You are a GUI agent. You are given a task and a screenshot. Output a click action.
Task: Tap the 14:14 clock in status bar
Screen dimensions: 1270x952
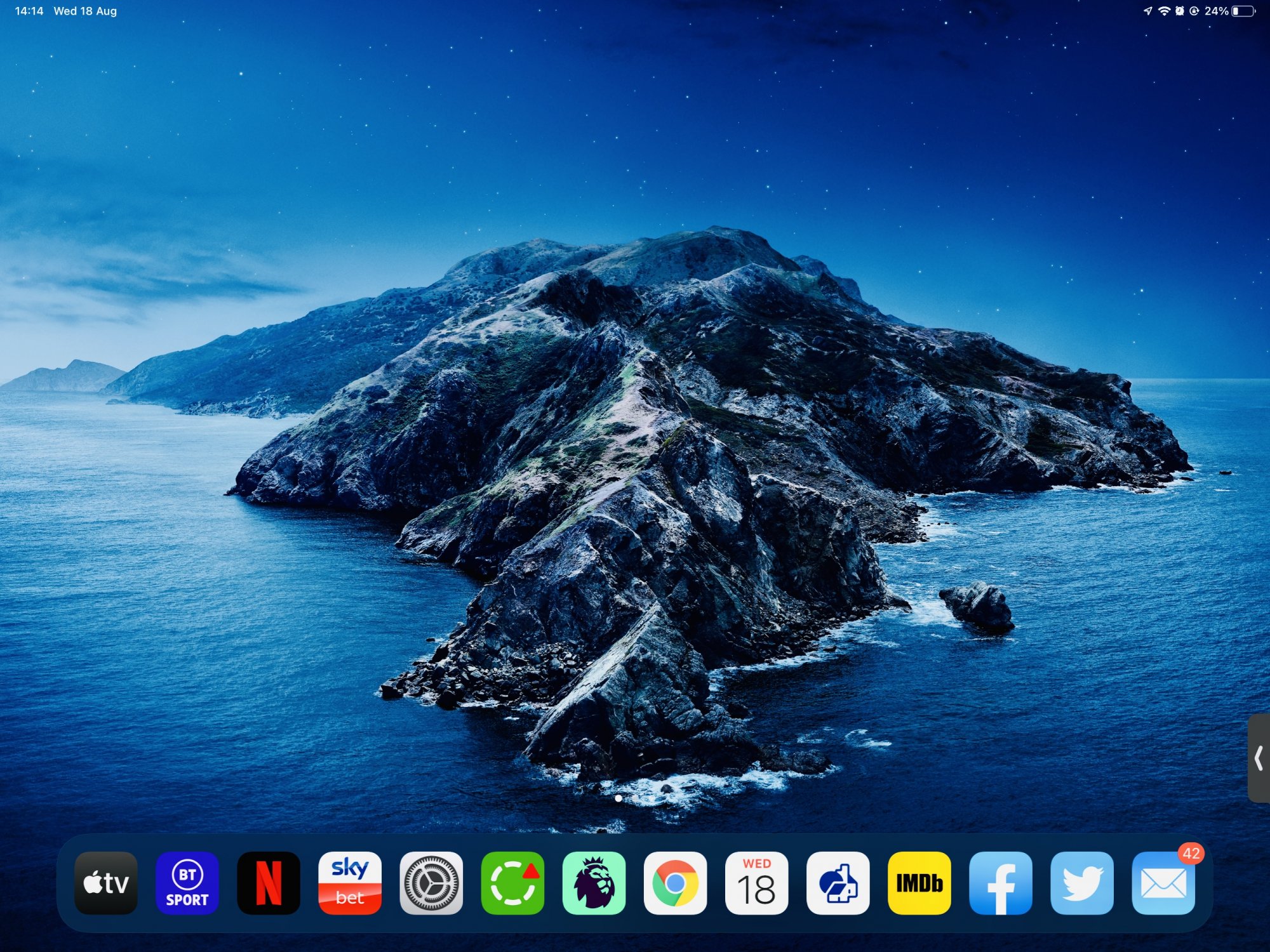point(29,11)
